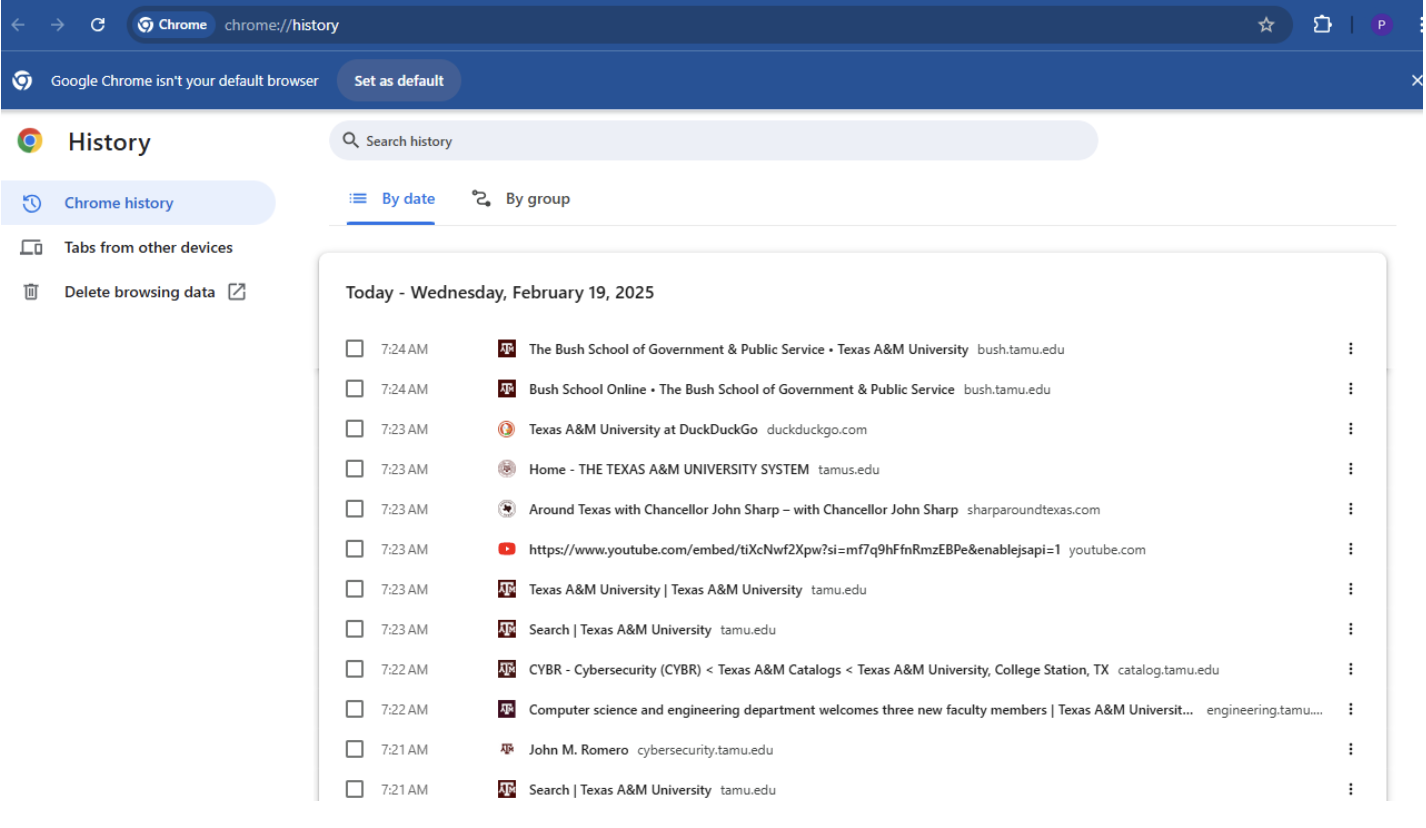
Task: Tick the checkbox for John M. Romero entry
Action: coord(355,749)
